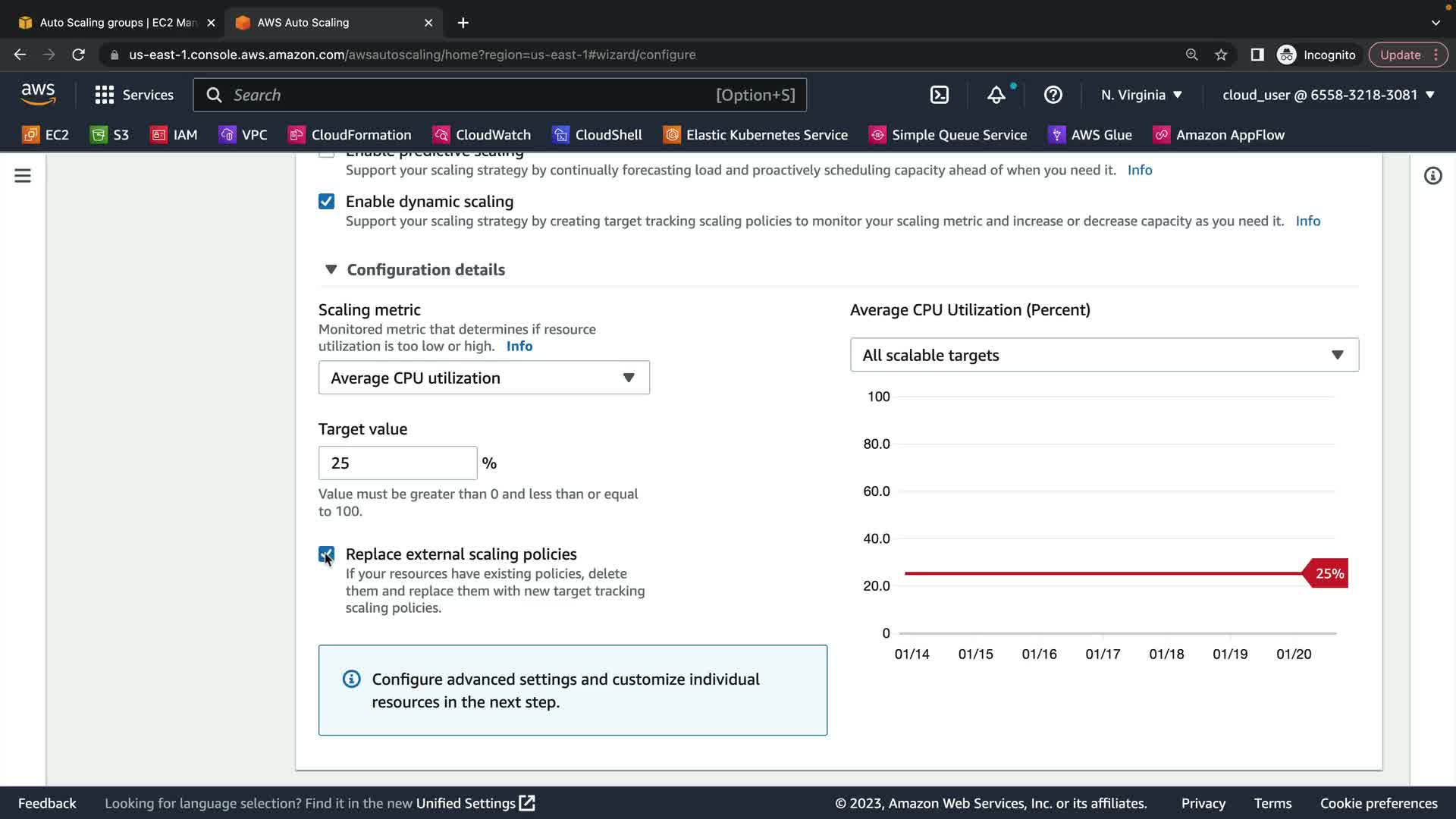Open the CloudShell terminal icon in header
This screenshot has width=1456, height=819.
click(939, 95)
